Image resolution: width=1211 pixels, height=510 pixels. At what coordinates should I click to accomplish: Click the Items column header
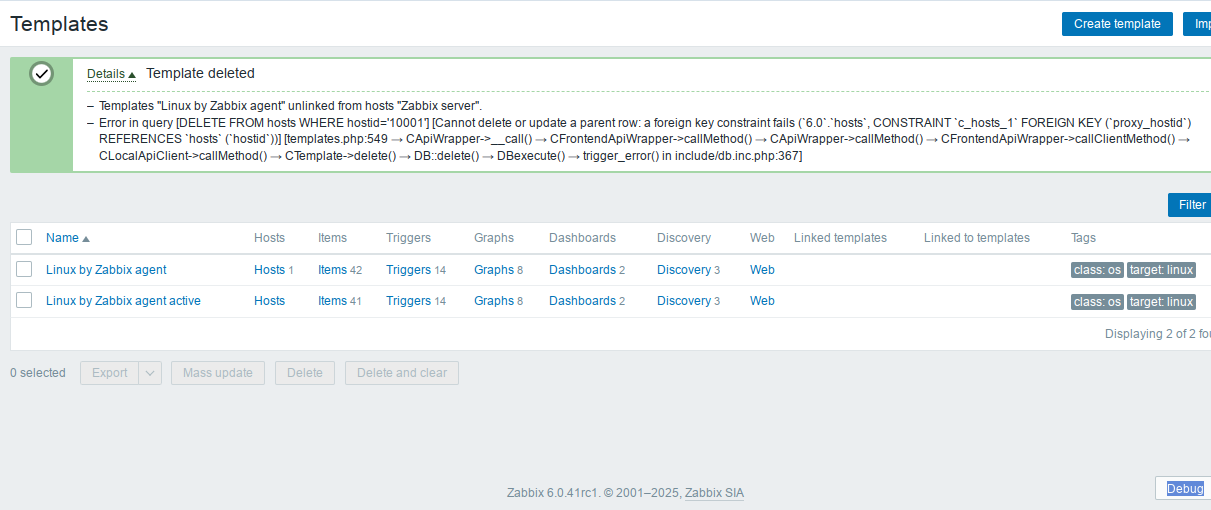coord(333,238)
